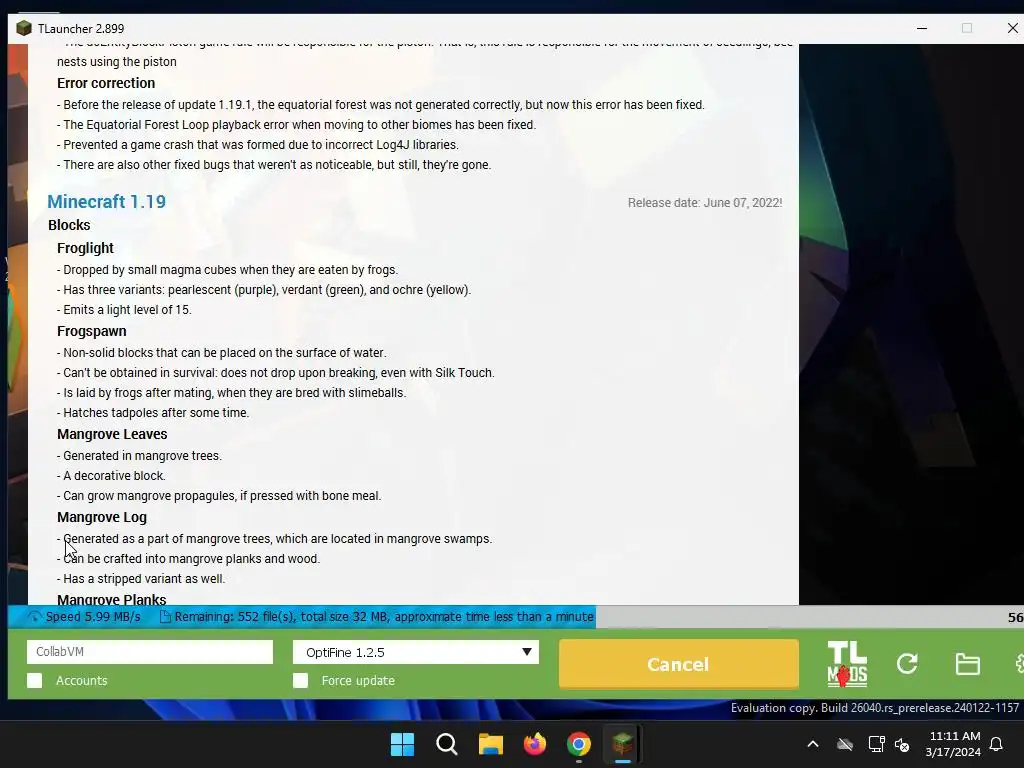
Task: Open Windows Start menu
Action: (402, 744)
